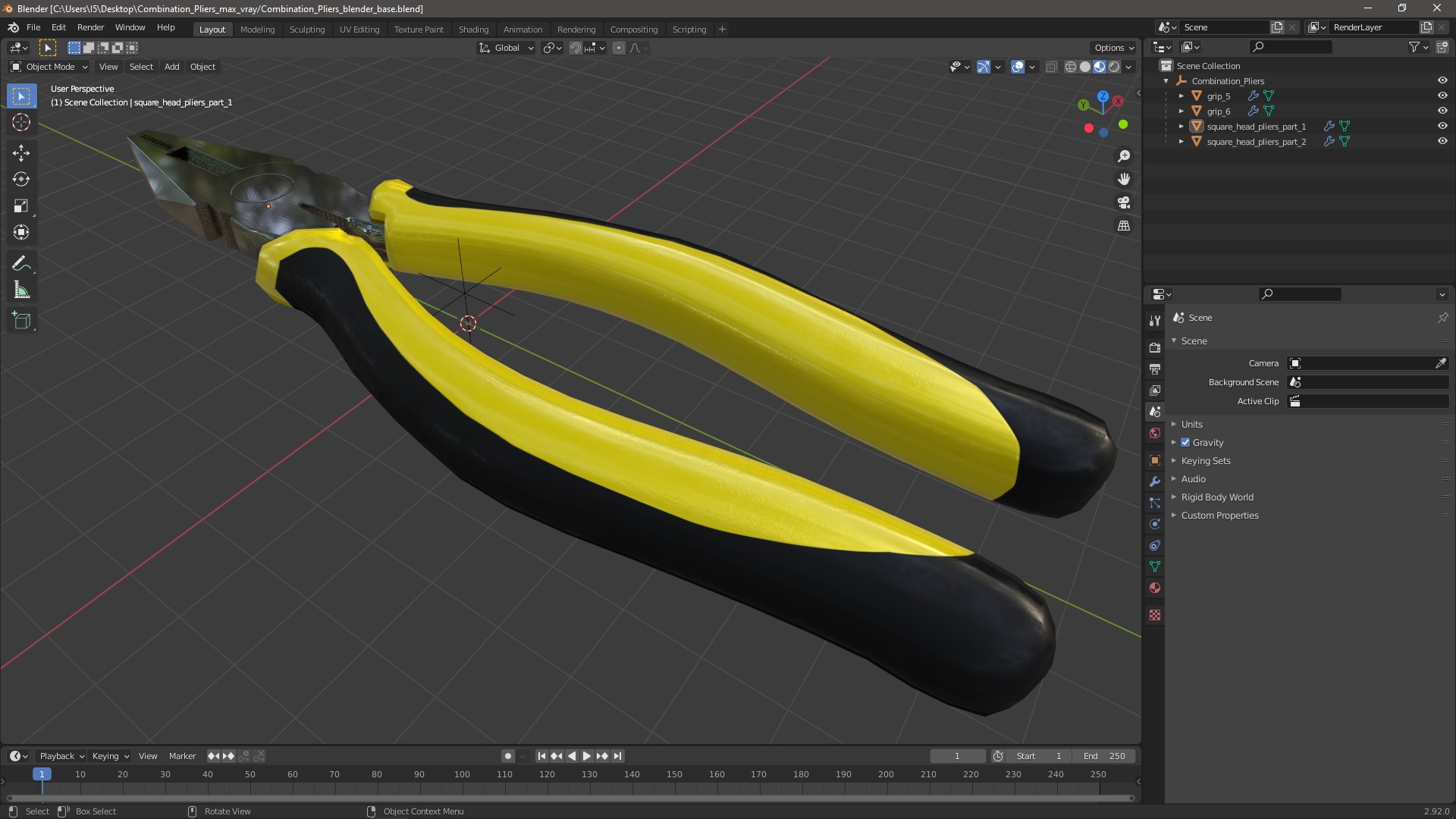Open the File menu

pyautogui.click(x=33, y=27)
